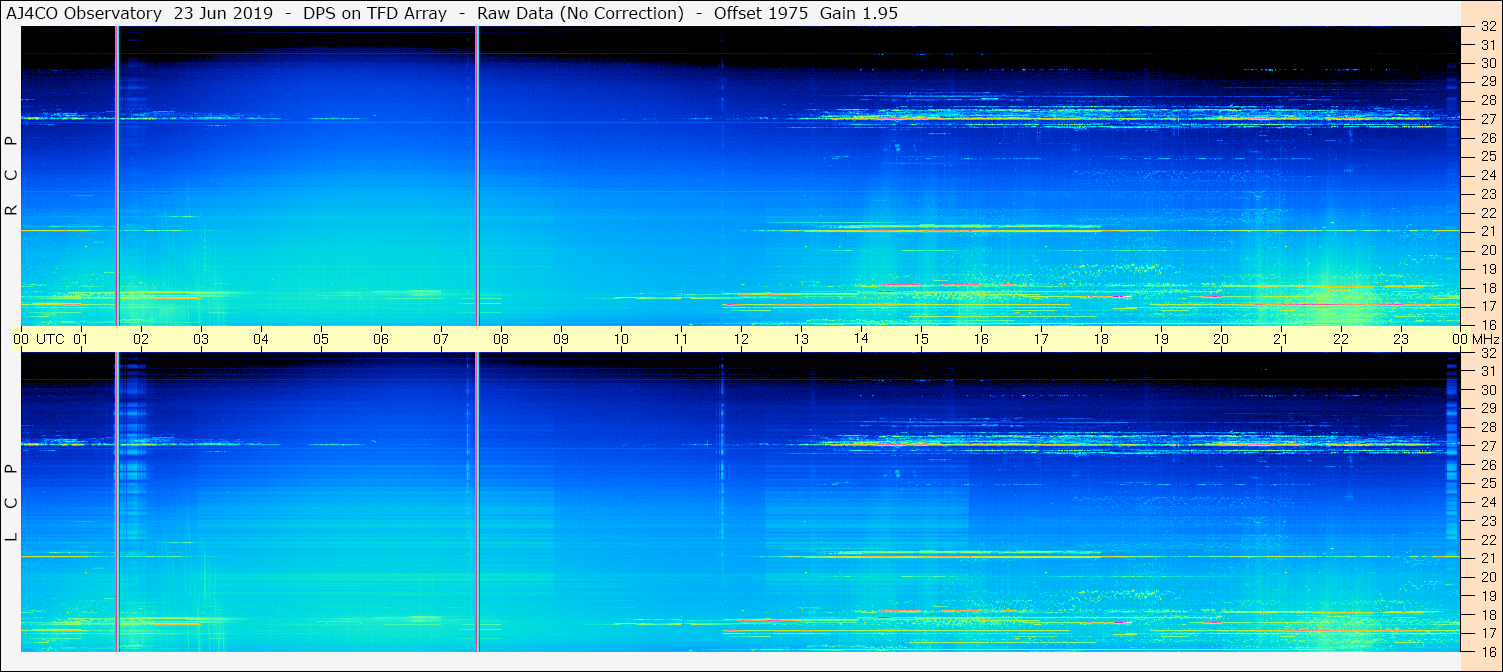
Task: Click the 22 hour tick label
Action: pyautogui.click(x=1341, y=339)
